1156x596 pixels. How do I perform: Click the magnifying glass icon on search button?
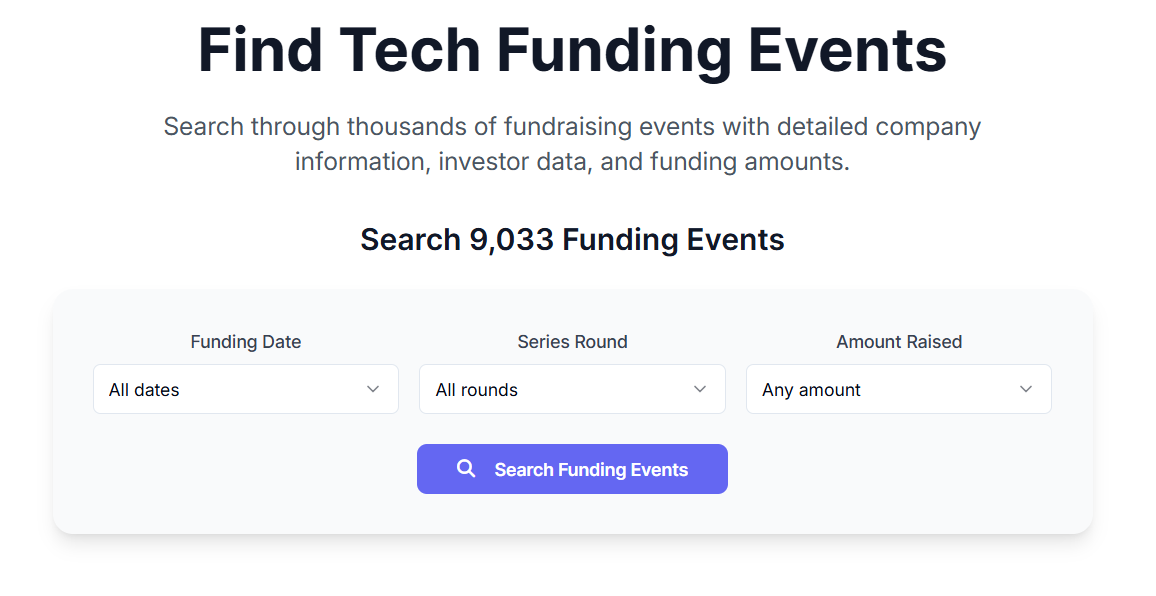(x=465, y=468)
